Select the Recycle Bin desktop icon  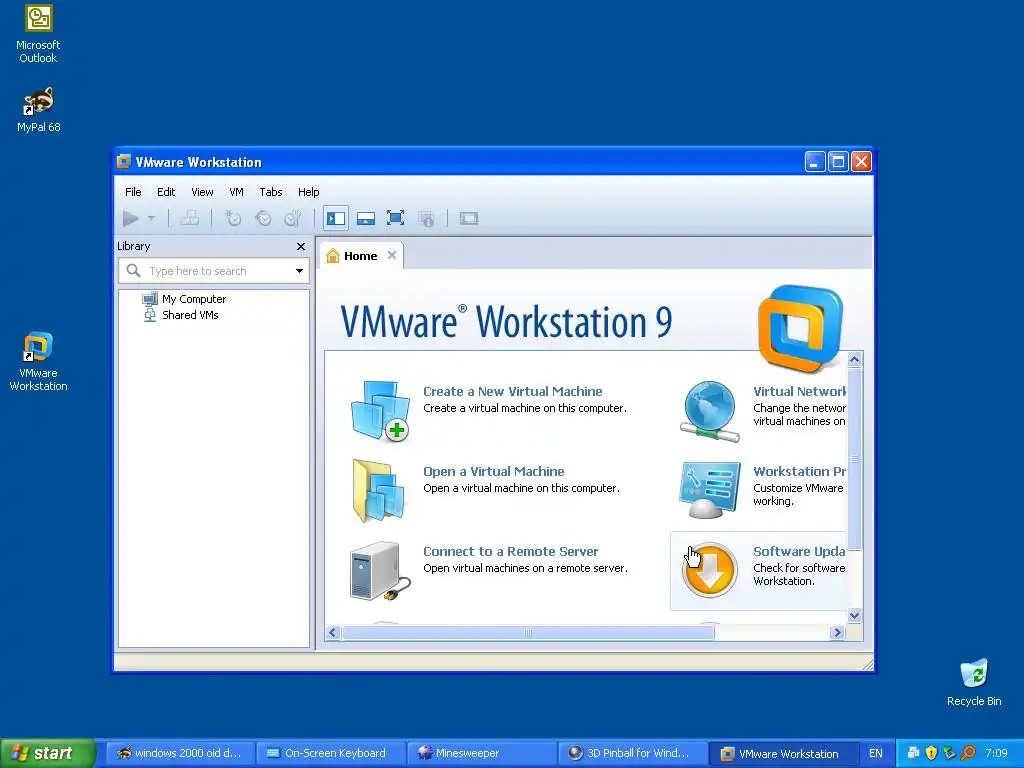point(974,682)
